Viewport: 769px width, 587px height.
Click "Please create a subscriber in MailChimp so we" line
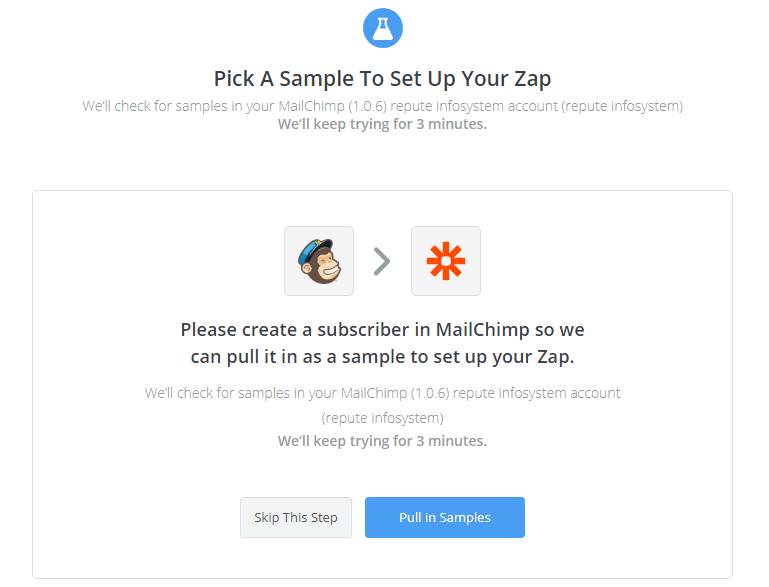[382, 329]
